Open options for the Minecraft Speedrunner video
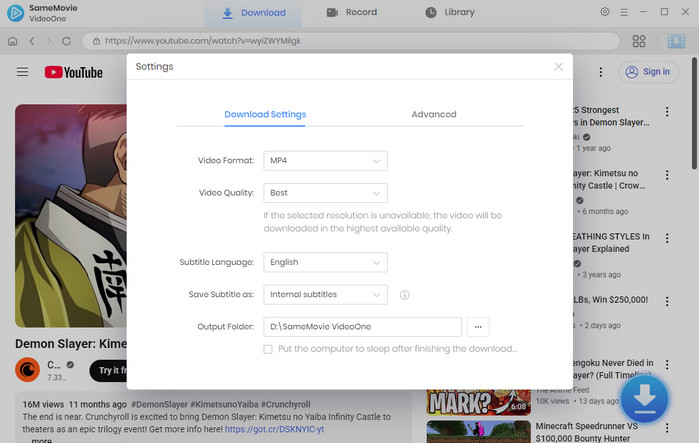 click(x=667, y=428)
